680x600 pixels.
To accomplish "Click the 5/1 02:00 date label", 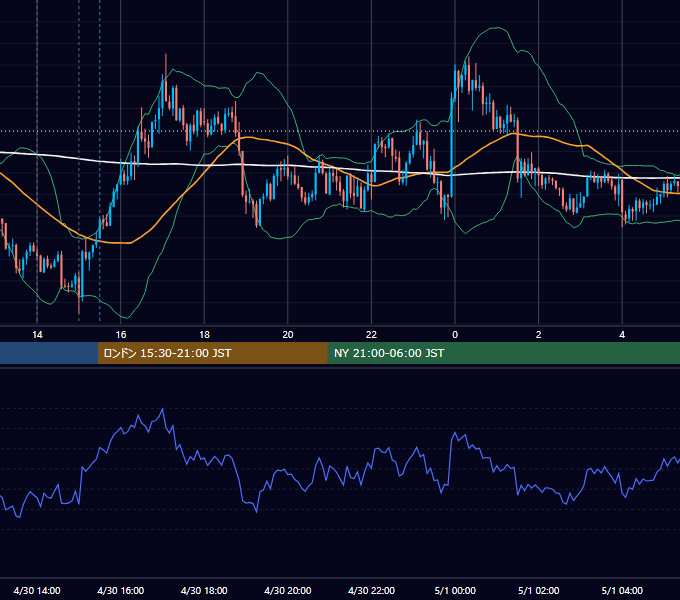I will [539, 590].
